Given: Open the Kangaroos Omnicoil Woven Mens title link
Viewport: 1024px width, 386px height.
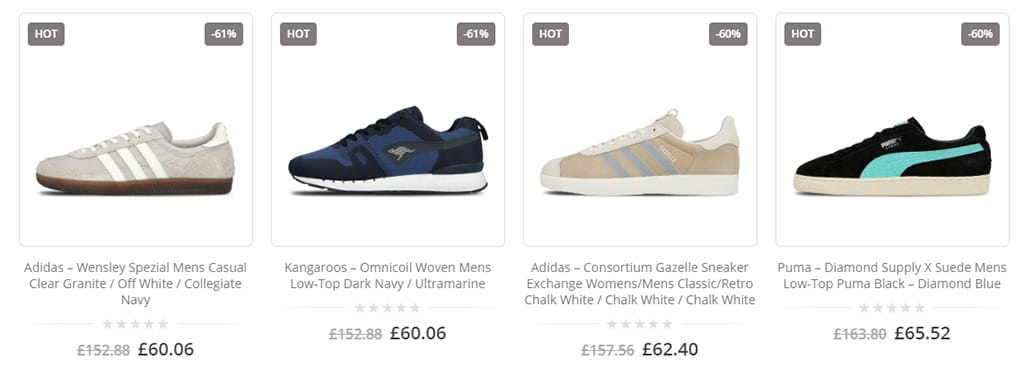Looking at the screenshot, I should click(x=388, y=276).
